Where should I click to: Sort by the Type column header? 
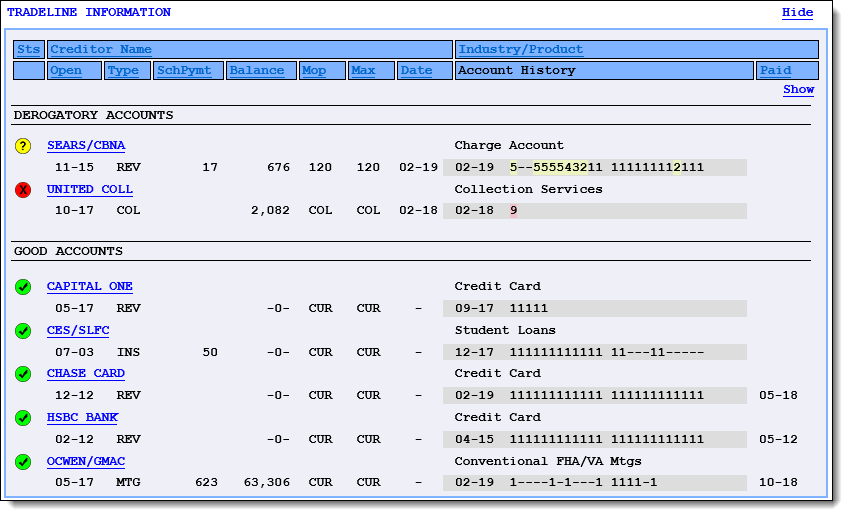[123, 70]
